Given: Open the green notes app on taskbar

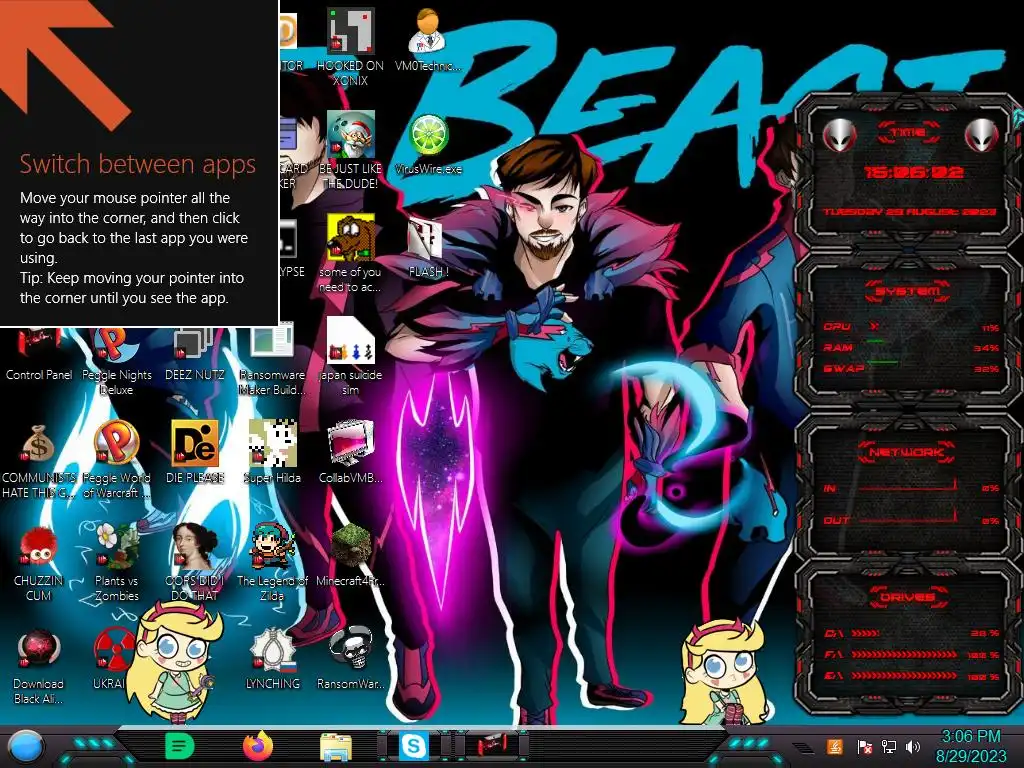Looking at the screenshot, I should [180, 746].
